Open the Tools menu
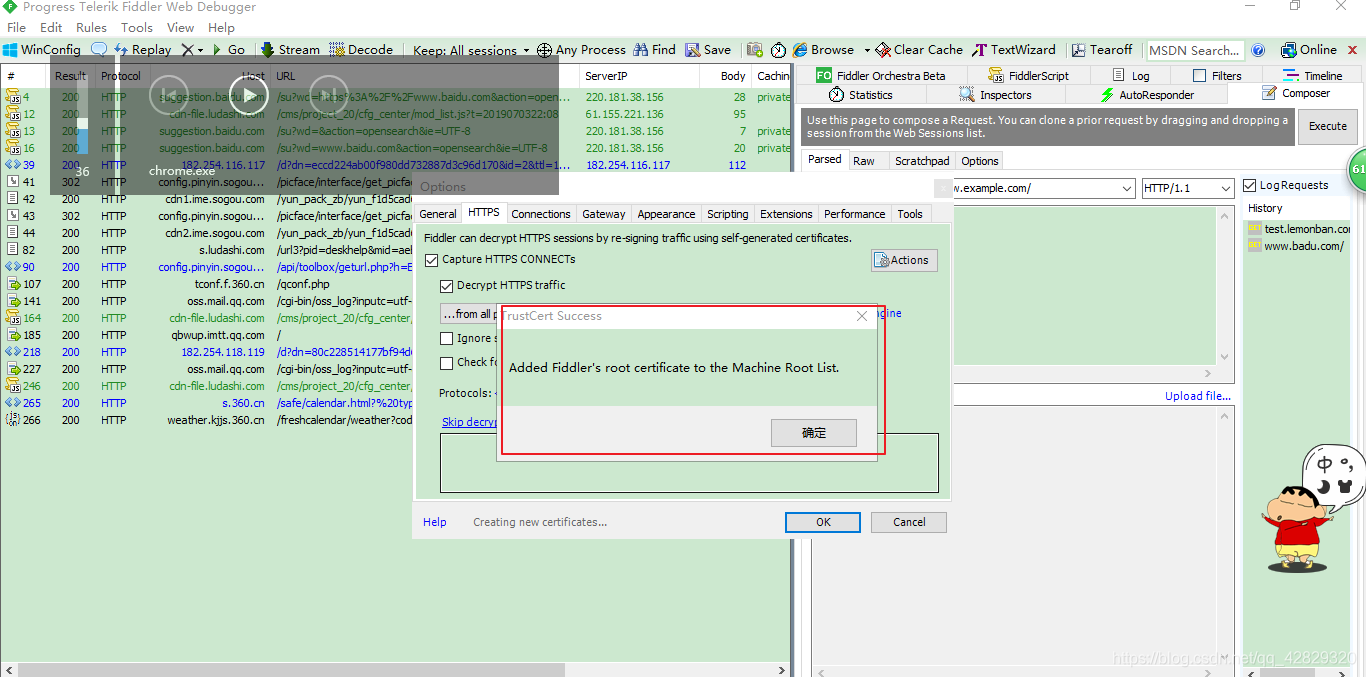The height and width of the screenshot is (677, 1366). click(137, 27)
